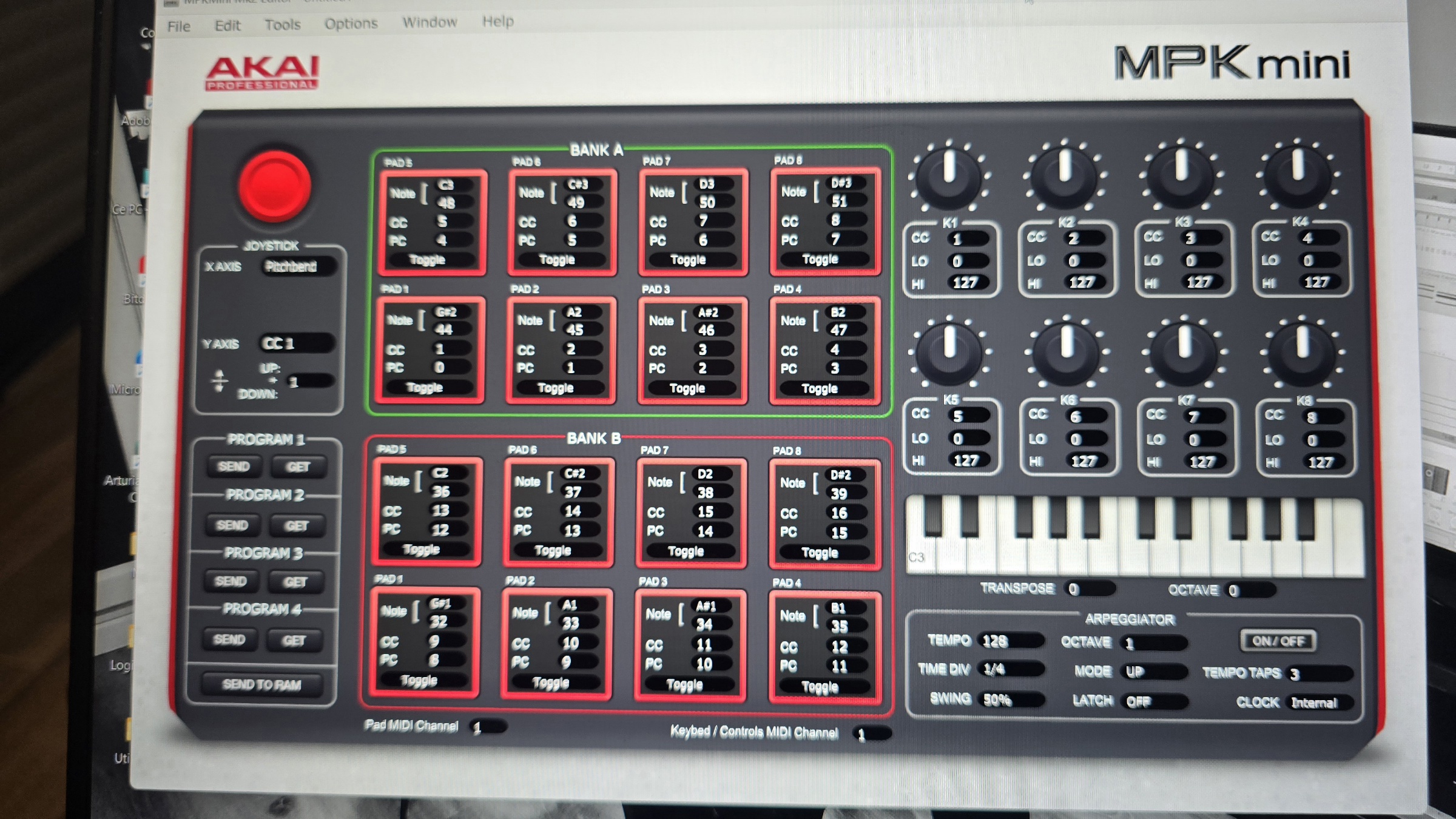
Task: Click Program 1 SEND button
Action: click(x=234, y=466)
